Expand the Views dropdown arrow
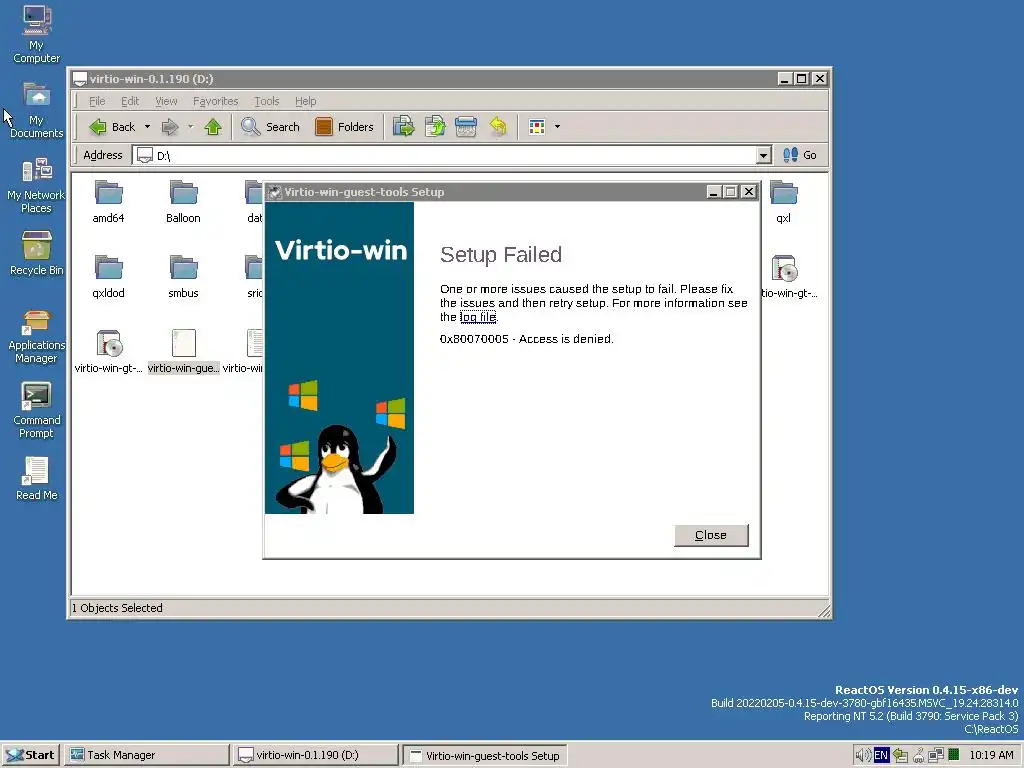This screenshot has width=1024, height=768. 557,127
